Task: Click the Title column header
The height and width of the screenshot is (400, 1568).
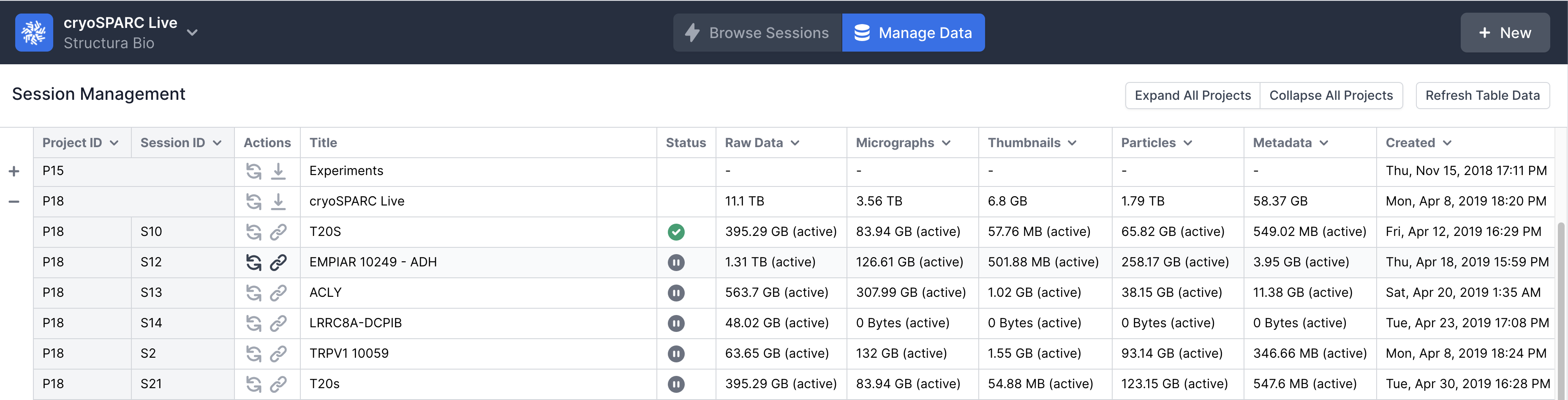Action: pyautogui.click(x=479, y=143)
